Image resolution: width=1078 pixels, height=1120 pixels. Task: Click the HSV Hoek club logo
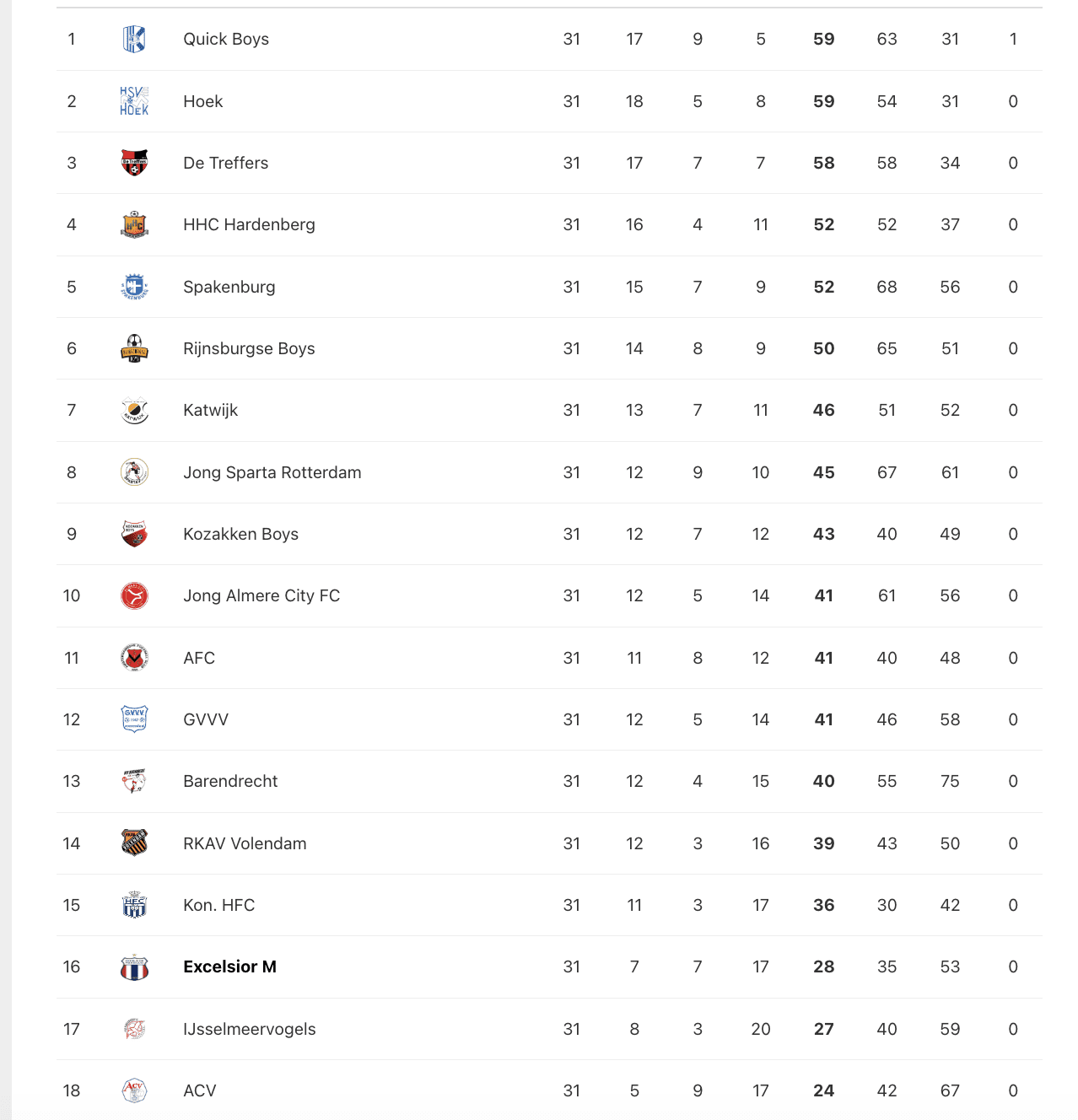click(x=134, y=101)
